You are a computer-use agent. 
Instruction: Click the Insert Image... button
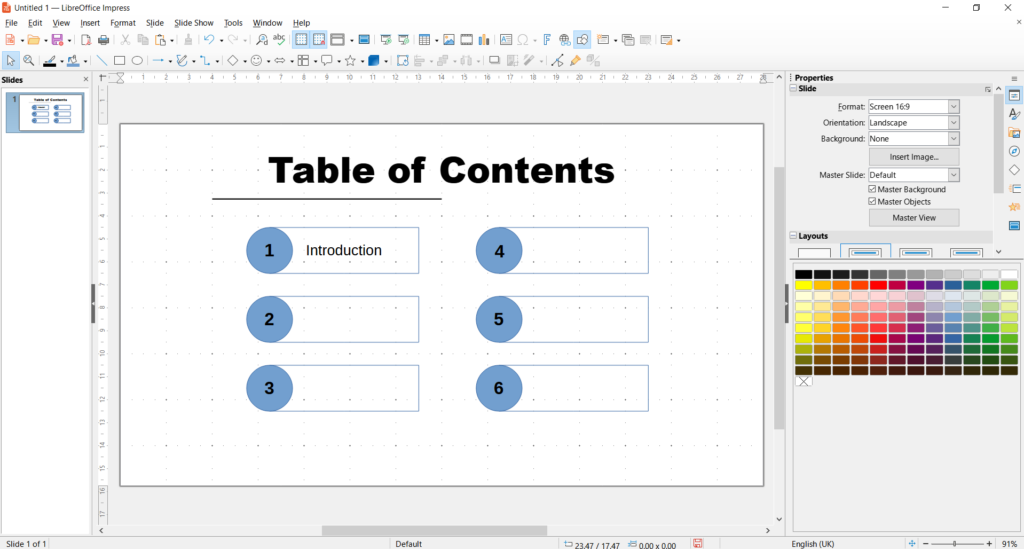click(913, 157)
